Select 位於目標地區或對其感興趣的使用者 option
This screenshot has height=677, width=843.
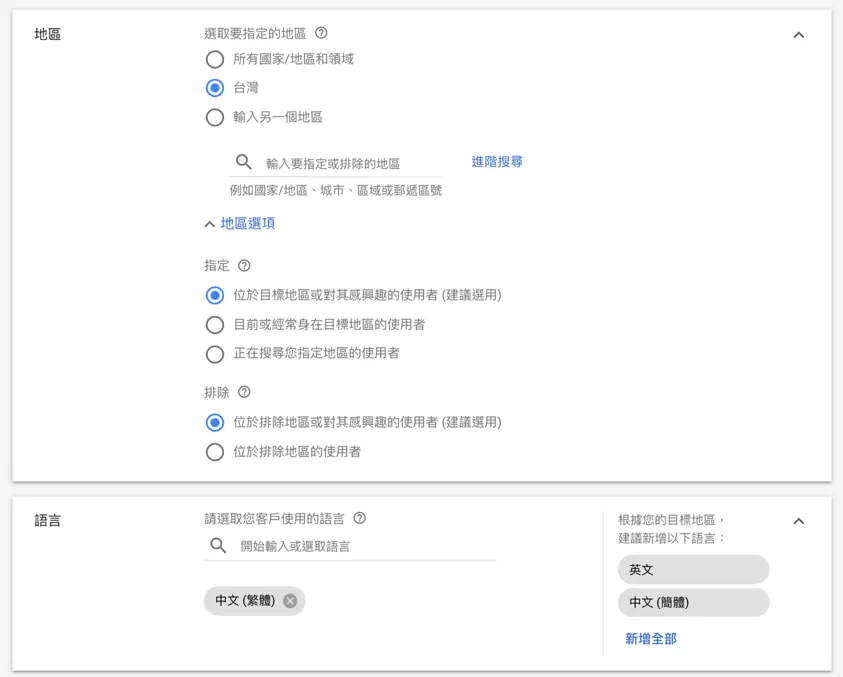215,295
